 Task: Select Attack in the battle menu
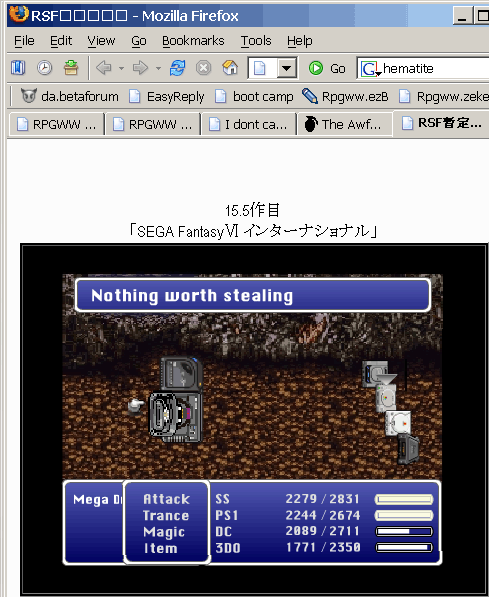(166, 499)
